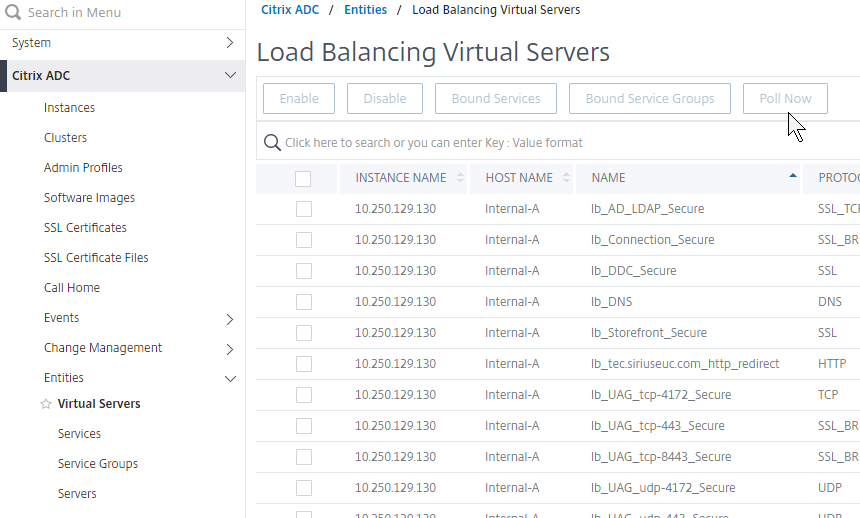Follow the Entities breadcrumb link

[x=365, y=10]
